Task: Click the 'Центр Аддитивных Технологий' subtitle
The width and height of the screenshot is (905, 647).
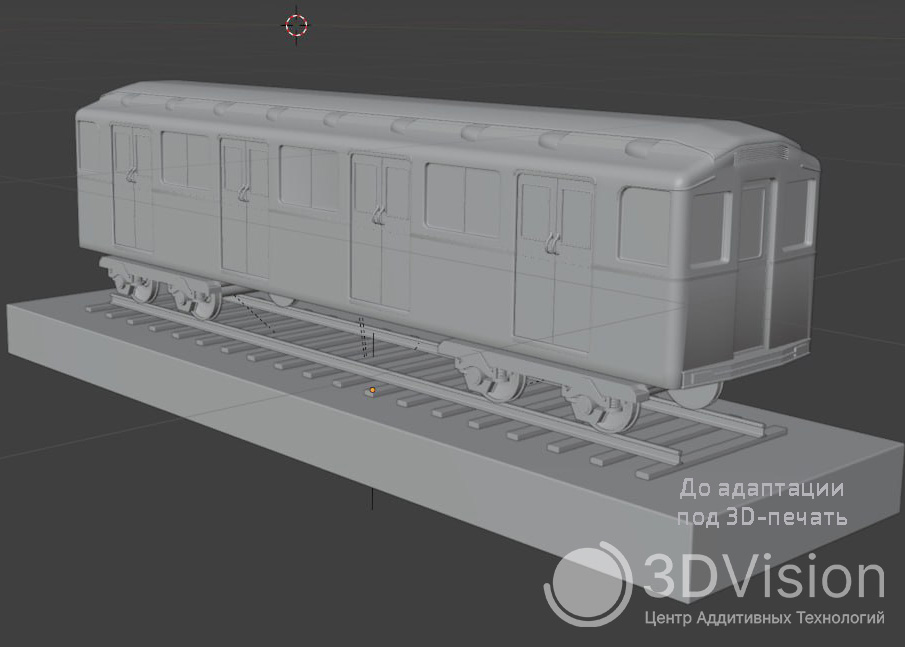Action: point(765,618)
